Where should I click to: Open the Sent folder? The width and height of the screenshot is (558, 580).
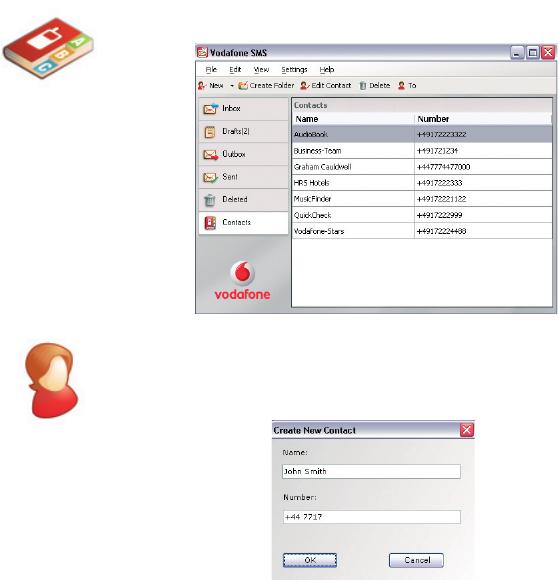pos(243,177)
